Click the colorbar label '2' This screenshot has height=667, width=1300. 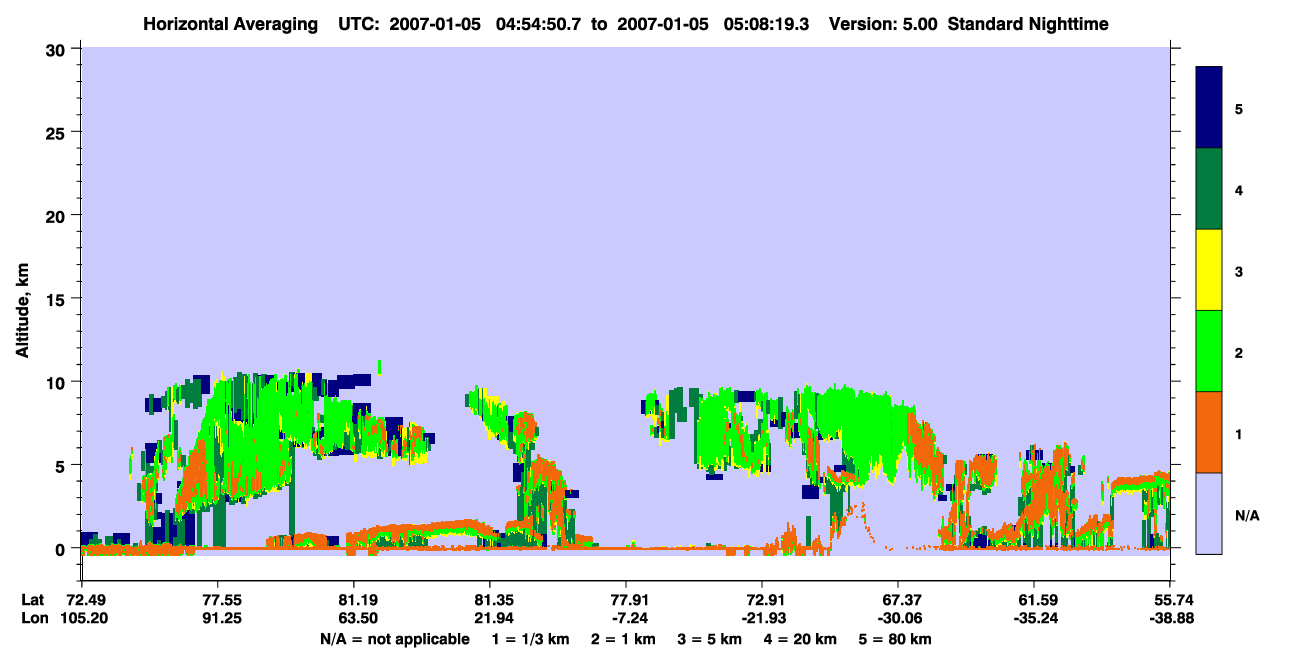point(1239,352)
